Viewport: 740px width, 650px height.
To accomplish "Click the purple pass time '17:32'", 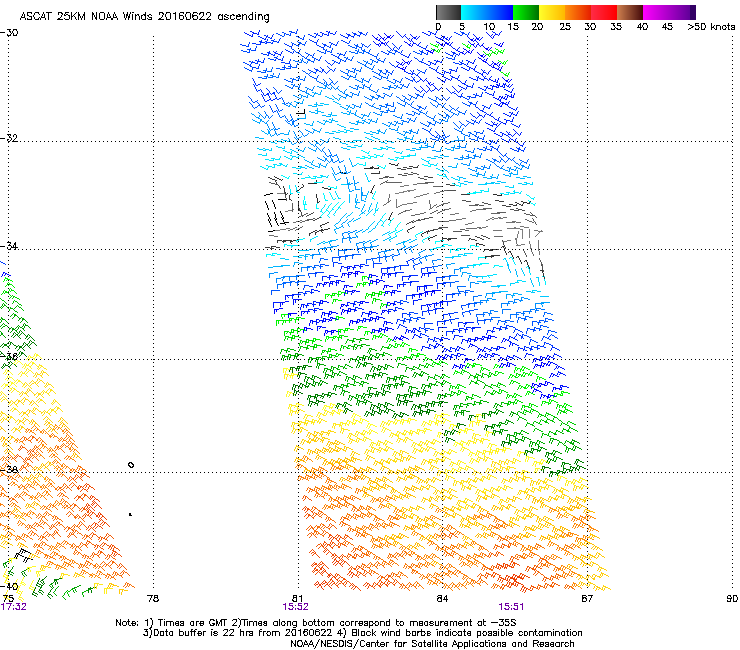I will pyautogui.click(x=13, y=607).
